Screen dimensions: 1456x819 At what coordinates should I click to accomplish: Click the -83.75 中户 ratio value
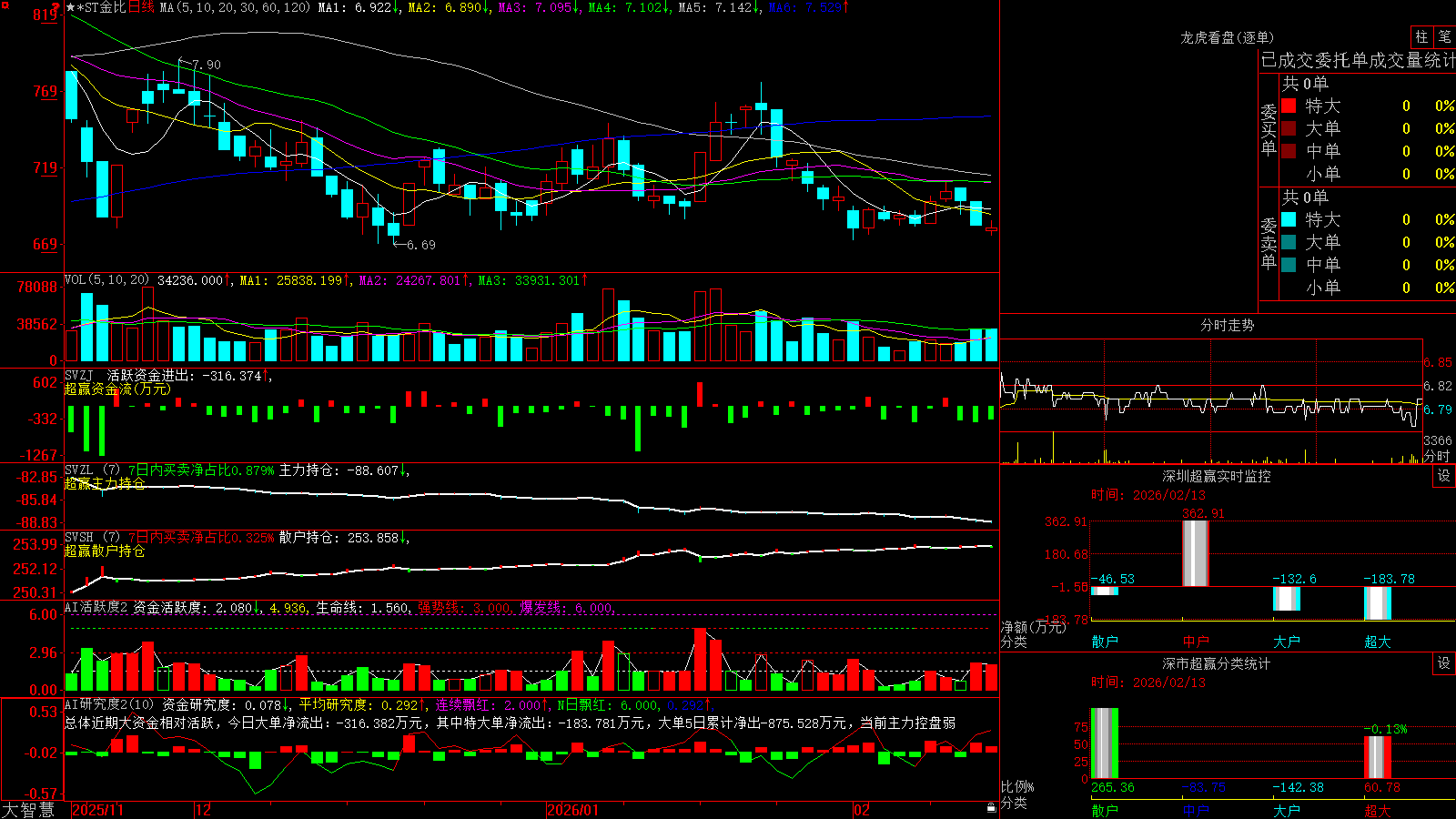pyautogui.click(x=1203, y=787)
